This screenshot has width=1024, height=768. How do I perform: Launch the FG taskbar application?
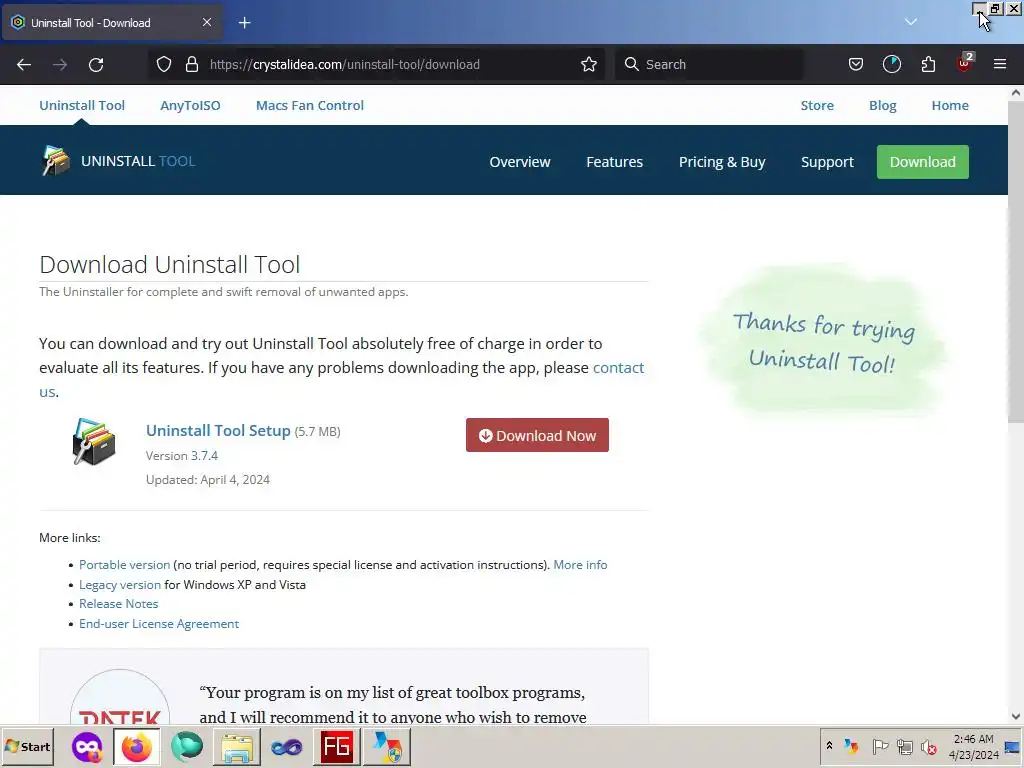[x=337, y=746]
